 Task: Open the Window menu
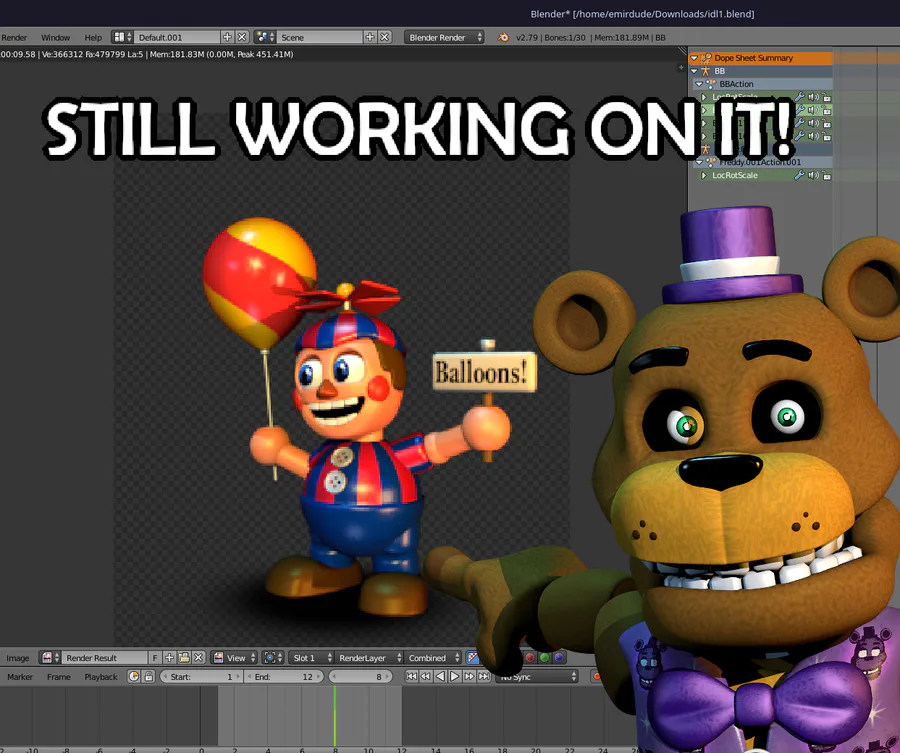coord(55,37)
